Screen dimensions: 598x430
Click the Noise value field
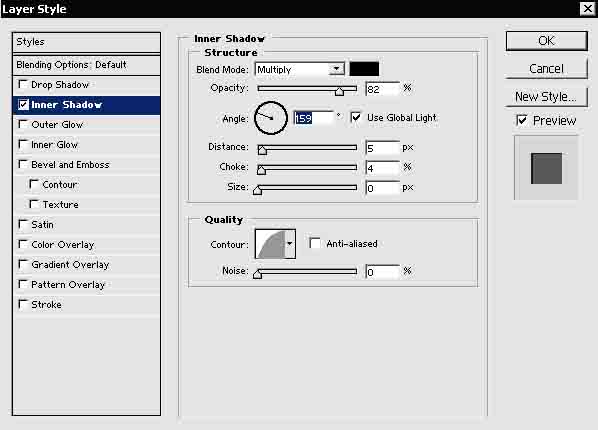pos(382,272)
